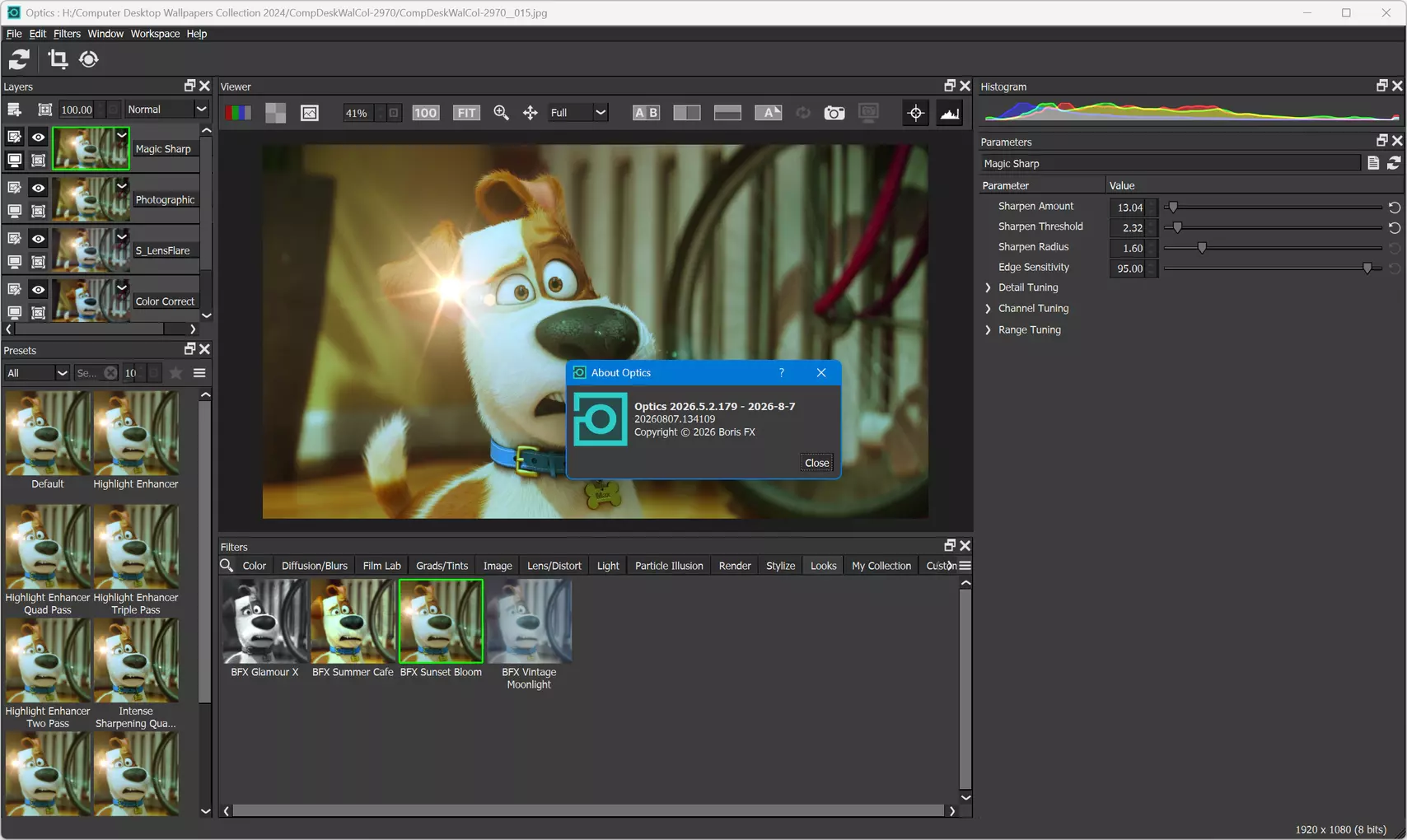Open the Normal blend mode dropdown
This screenshot has height=840, width=1407.
click(x=166, y=110)
